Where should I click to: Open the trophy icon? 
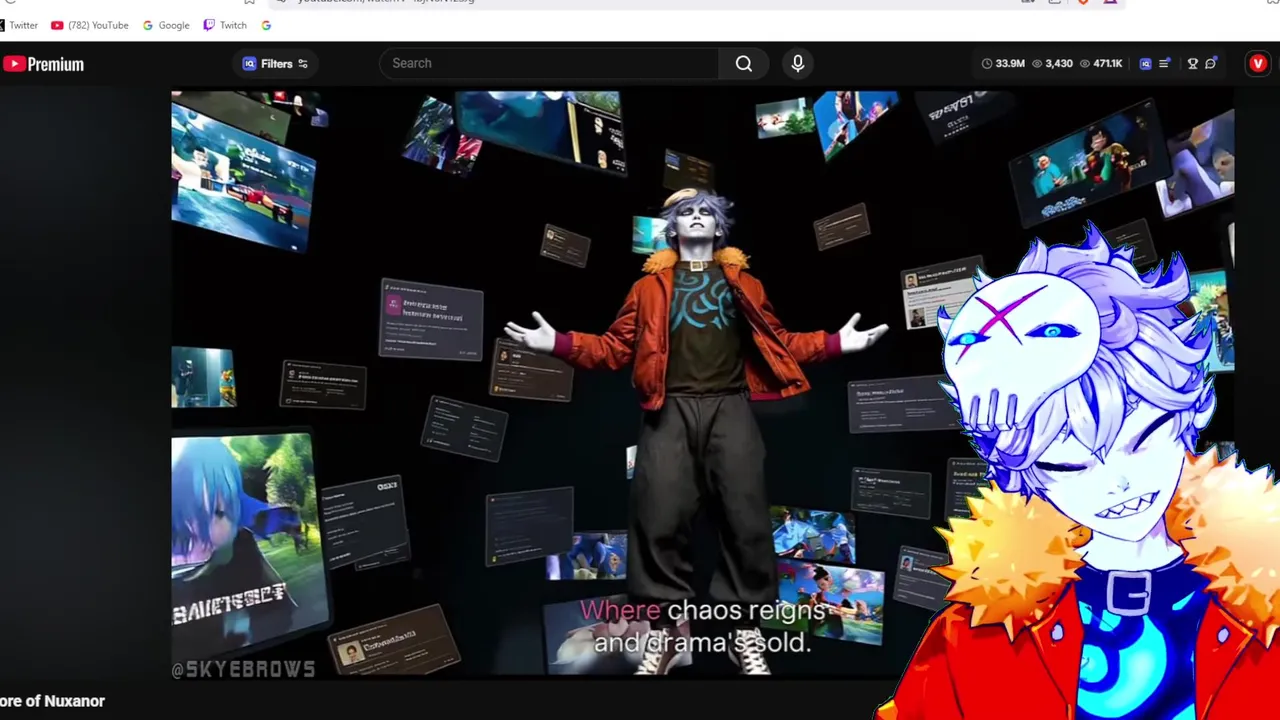pos(1192,64)
